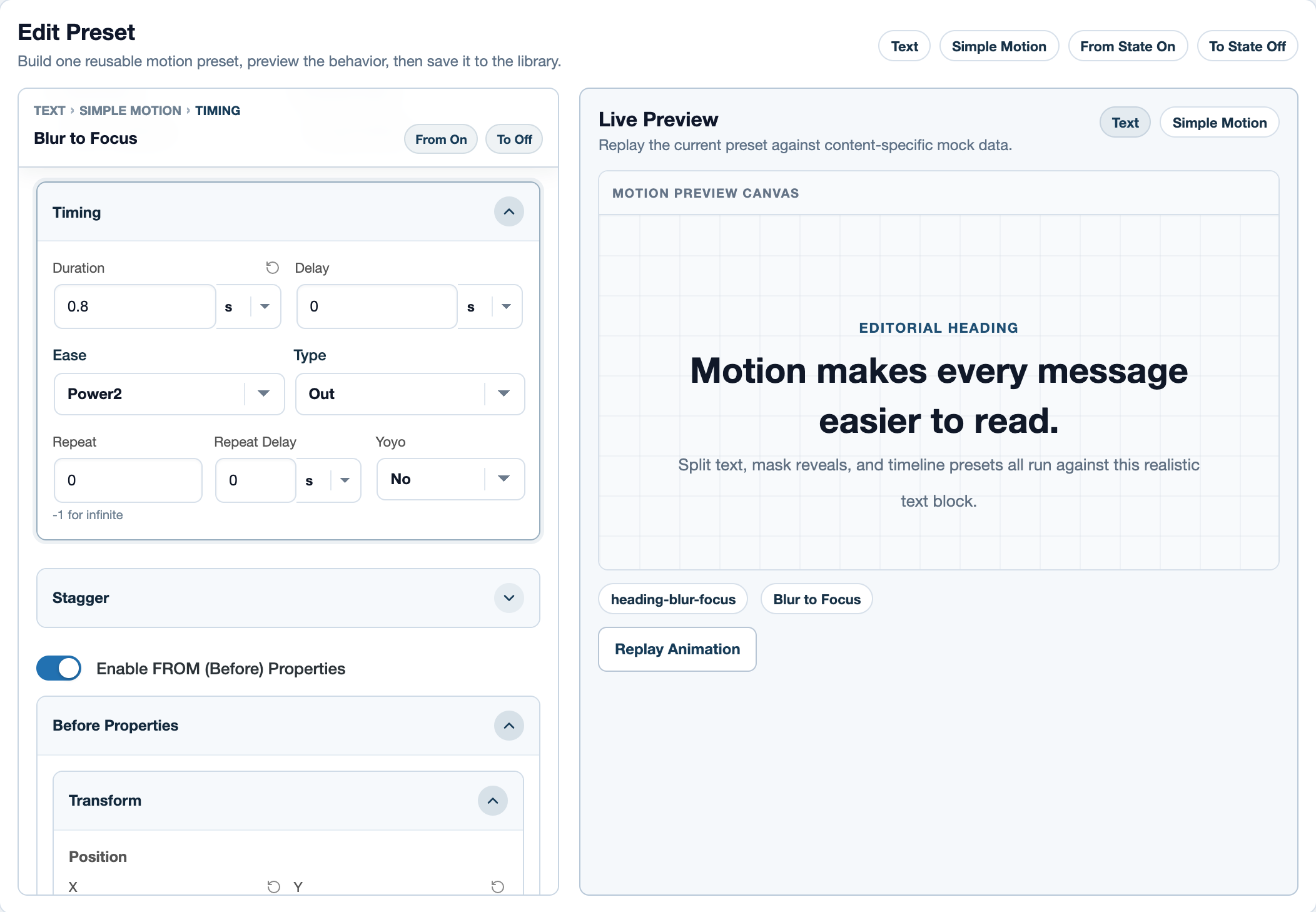Click the '-1 for infinite' hint text

click(x=88, y=515)
